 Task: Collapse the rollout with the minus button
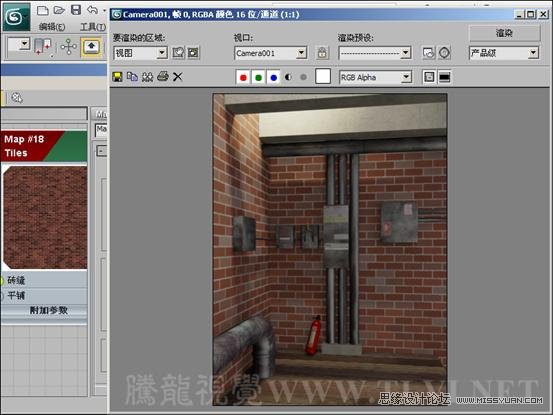(102, 151)
